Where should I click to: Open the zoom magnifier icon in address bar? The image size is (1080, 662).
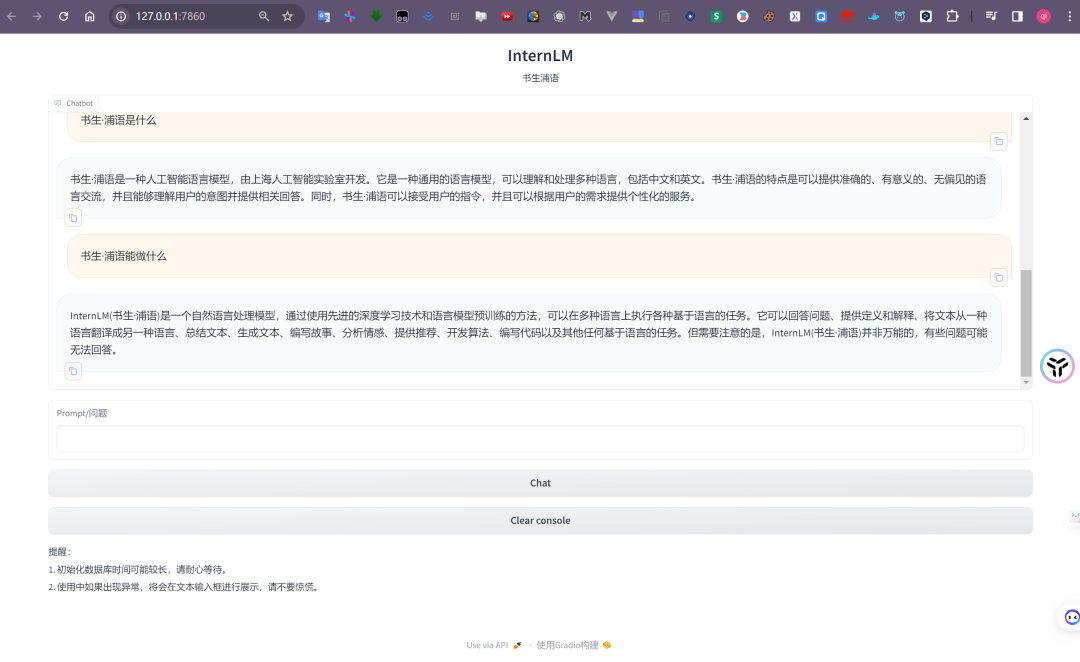264,16
